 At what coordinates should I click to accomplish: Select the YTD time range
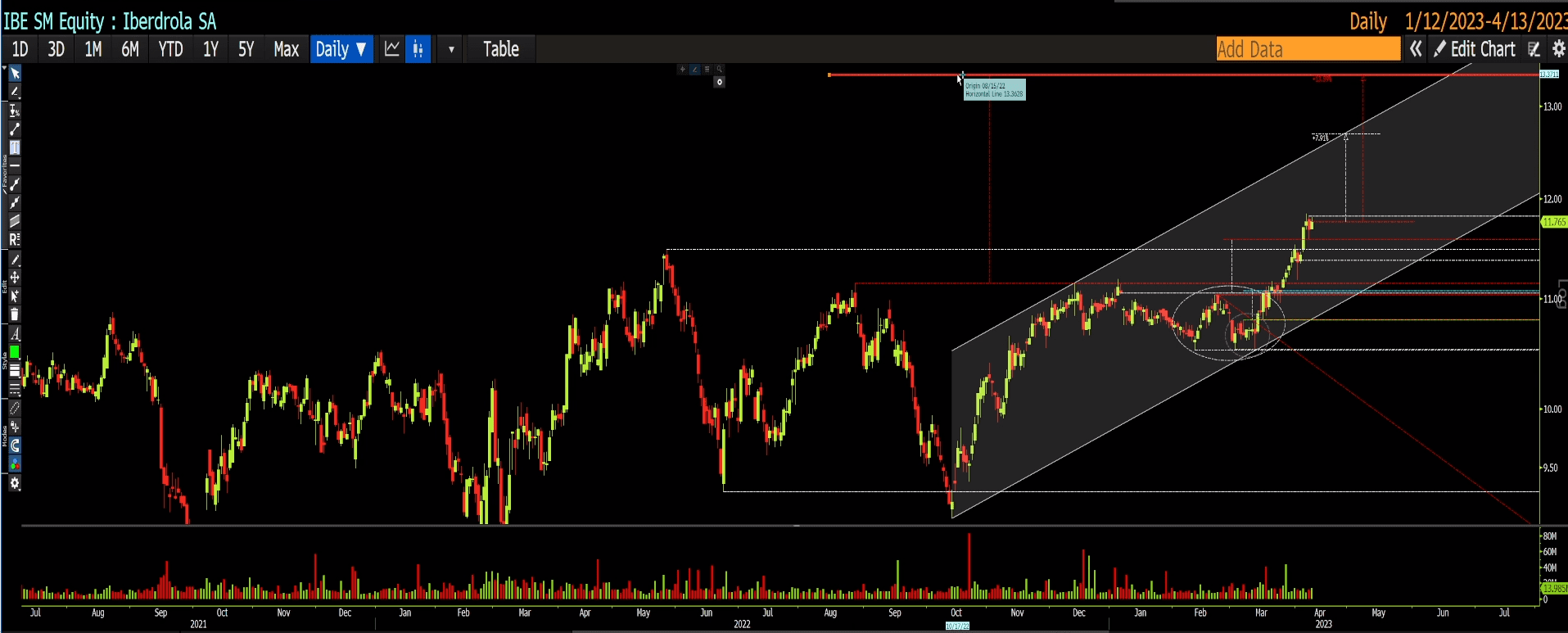[170, 49]
